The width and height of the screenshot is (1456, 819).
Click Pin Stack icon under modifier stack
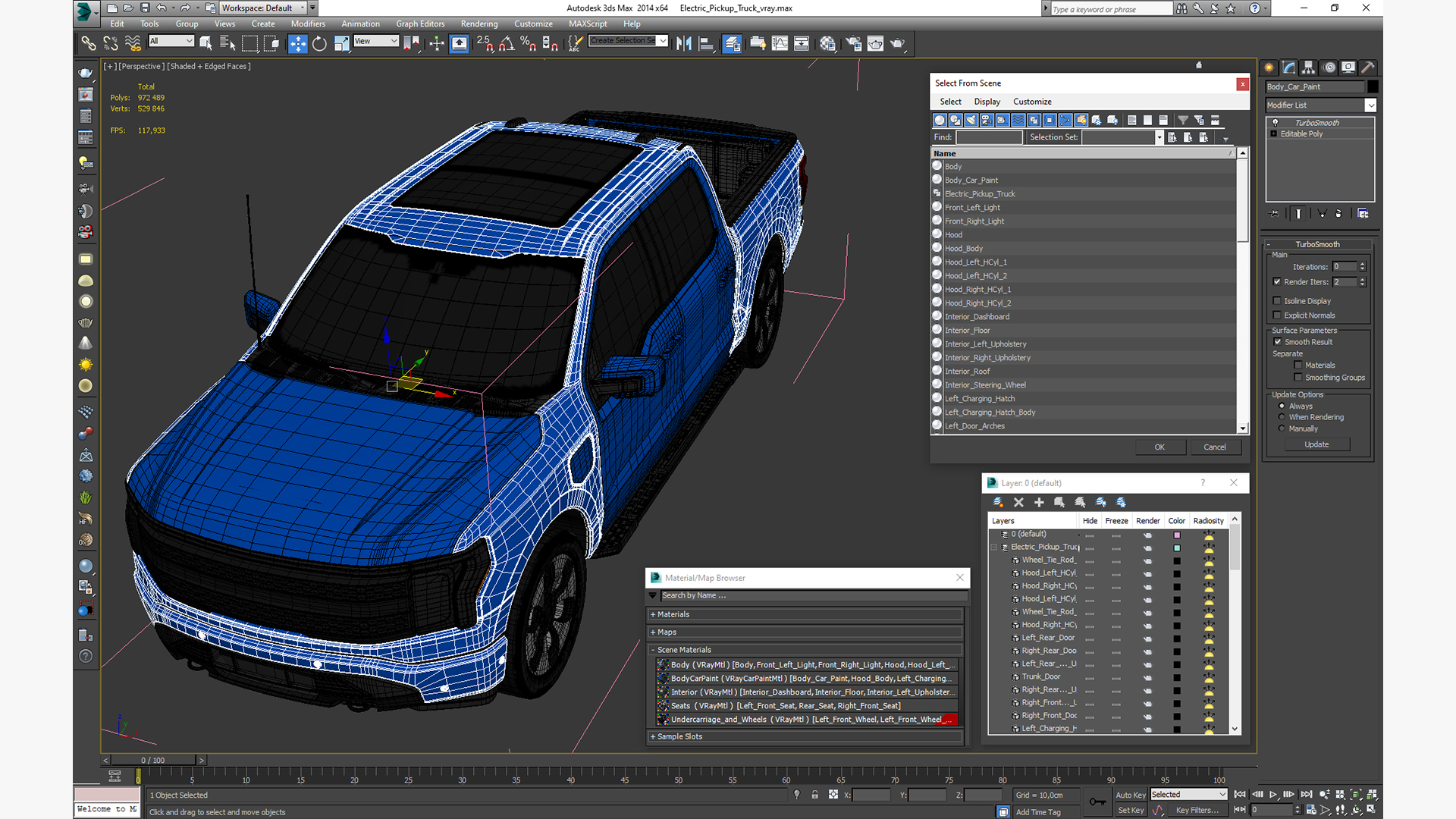click(1275, 214)
